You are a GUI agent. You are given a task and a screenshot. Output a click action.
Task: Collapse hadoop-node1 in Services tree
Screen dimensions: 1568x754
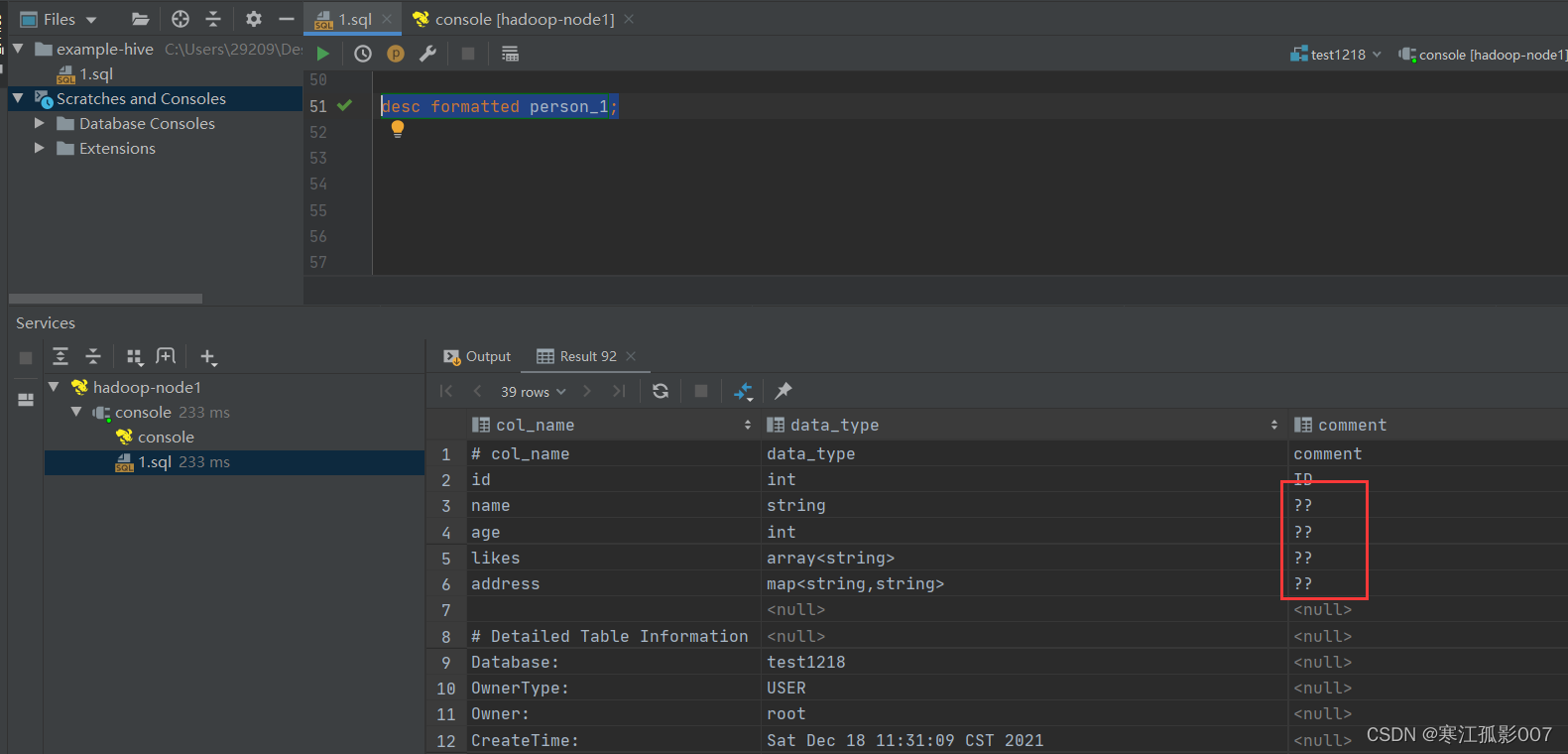coord(54,387)
